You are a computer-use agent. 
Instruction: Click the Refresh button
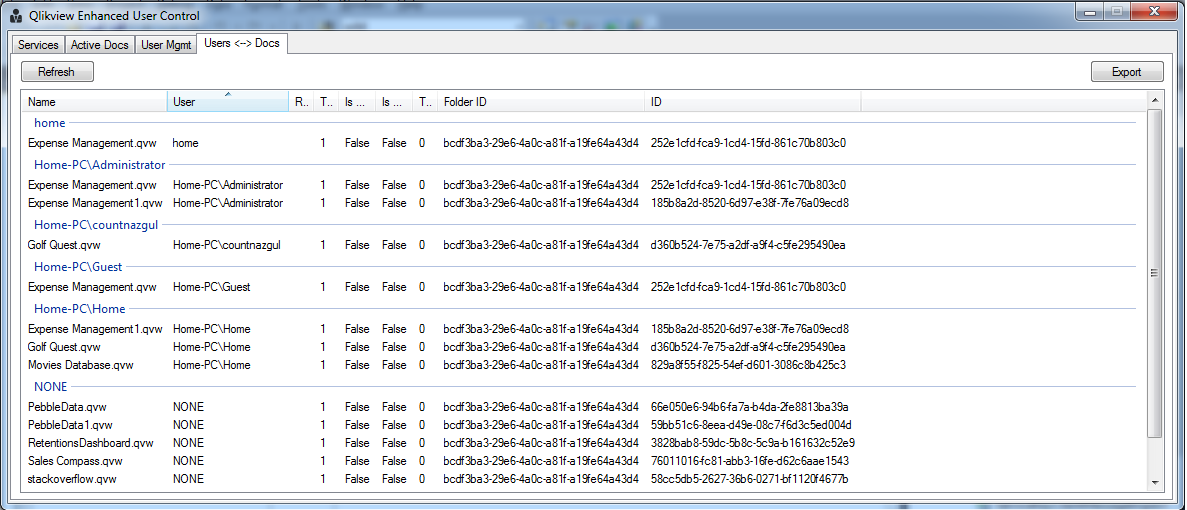(x=57, y=72)
